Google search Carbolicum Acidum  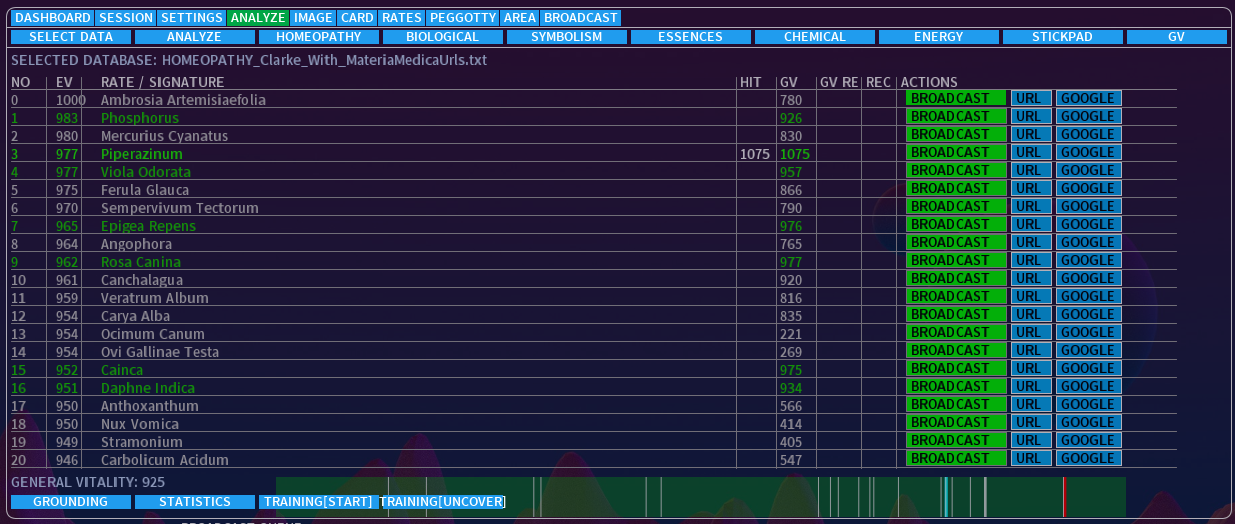click(x=1088, y=458)
